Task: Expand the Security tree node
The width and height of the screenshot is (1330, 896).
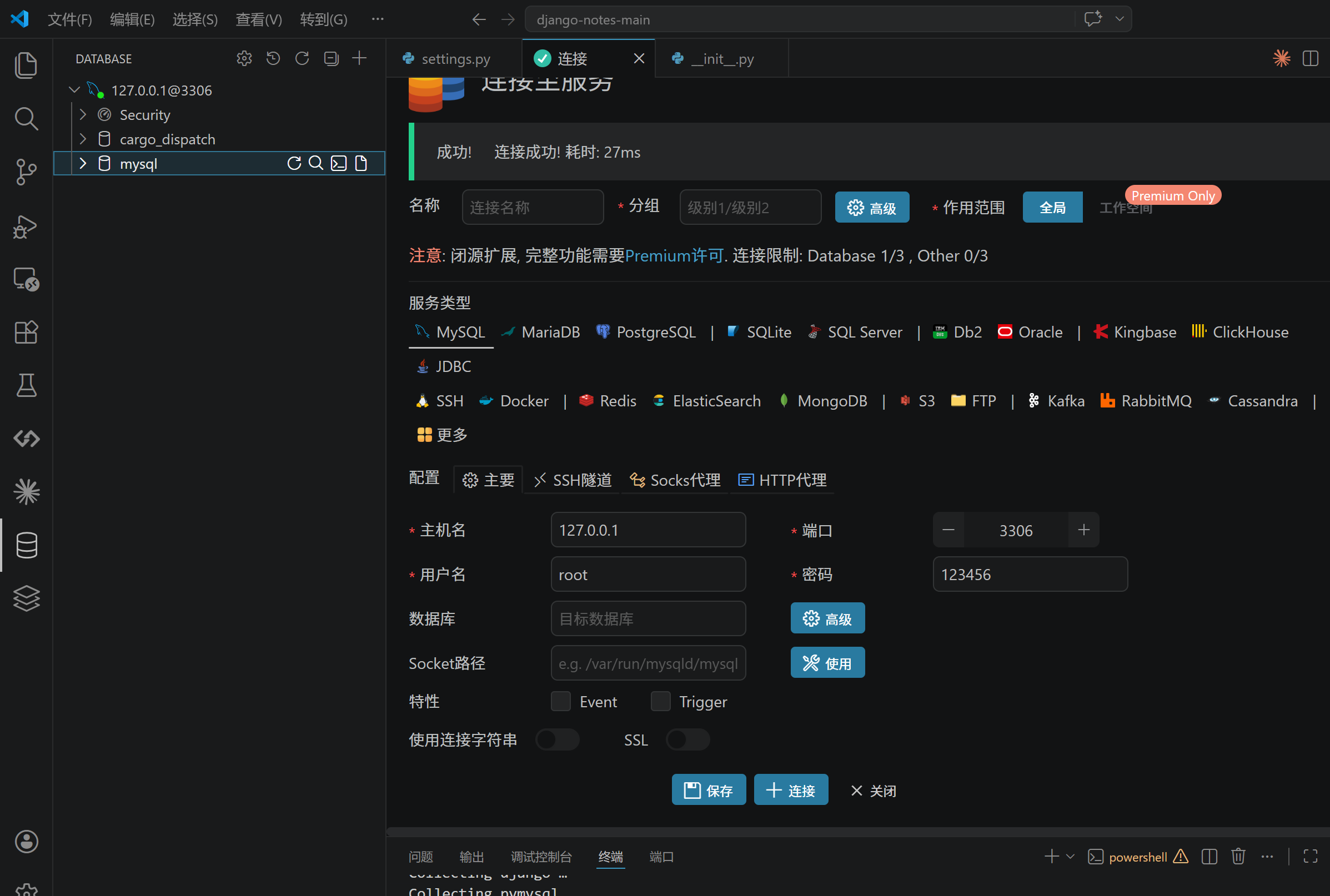Action: tap(83, 115)
